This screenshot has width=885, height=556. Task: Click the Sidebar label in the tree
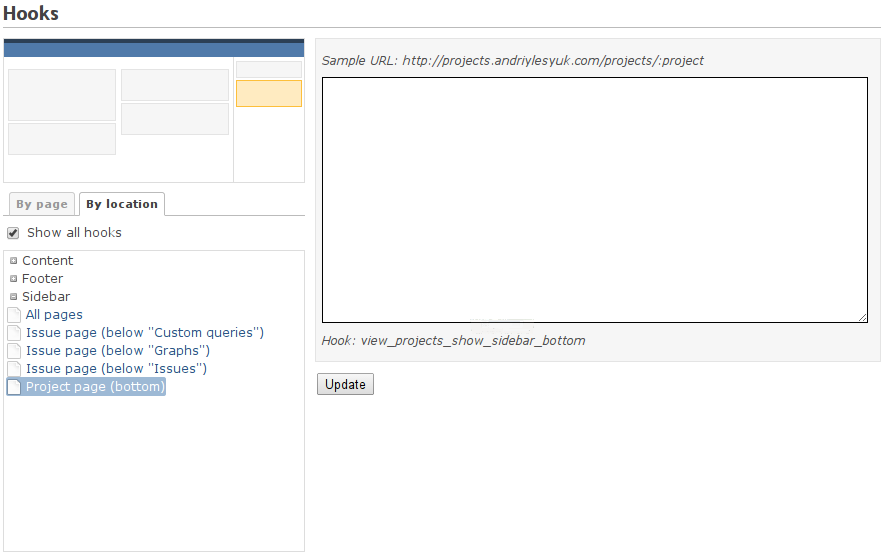pyautogui.click(x=46, y=297)
